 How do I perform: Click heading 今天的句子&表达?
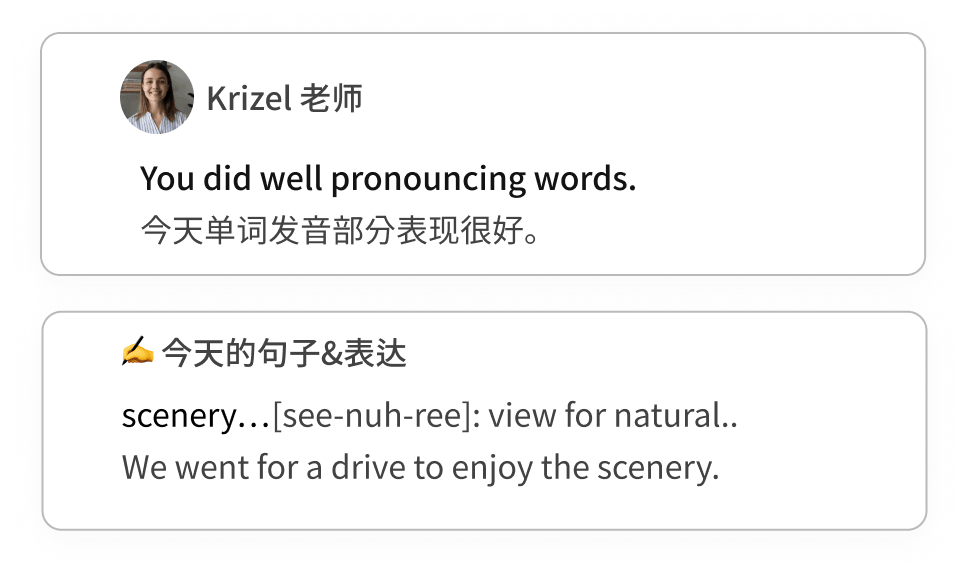coord(284,353)
